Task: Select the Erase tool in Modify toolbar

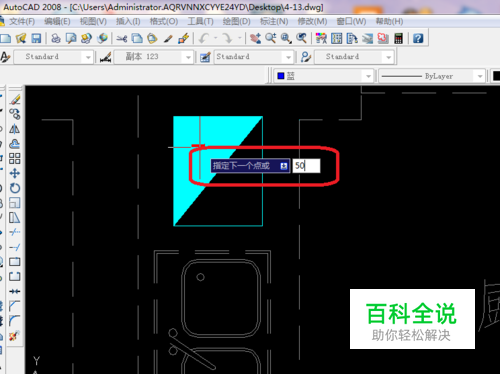Action: [x=15, y=99]
